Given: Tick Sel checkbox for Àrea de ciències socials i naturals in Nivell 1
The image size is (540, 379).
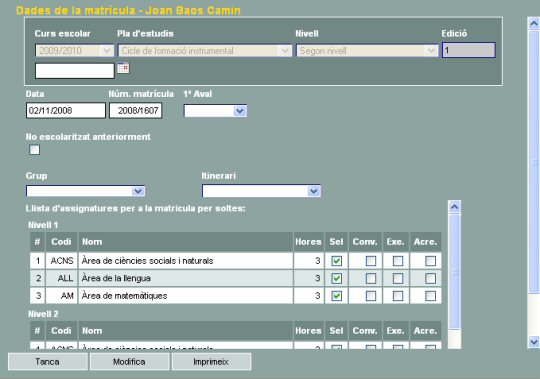Looking at the screenshot, I should [336, 261].
